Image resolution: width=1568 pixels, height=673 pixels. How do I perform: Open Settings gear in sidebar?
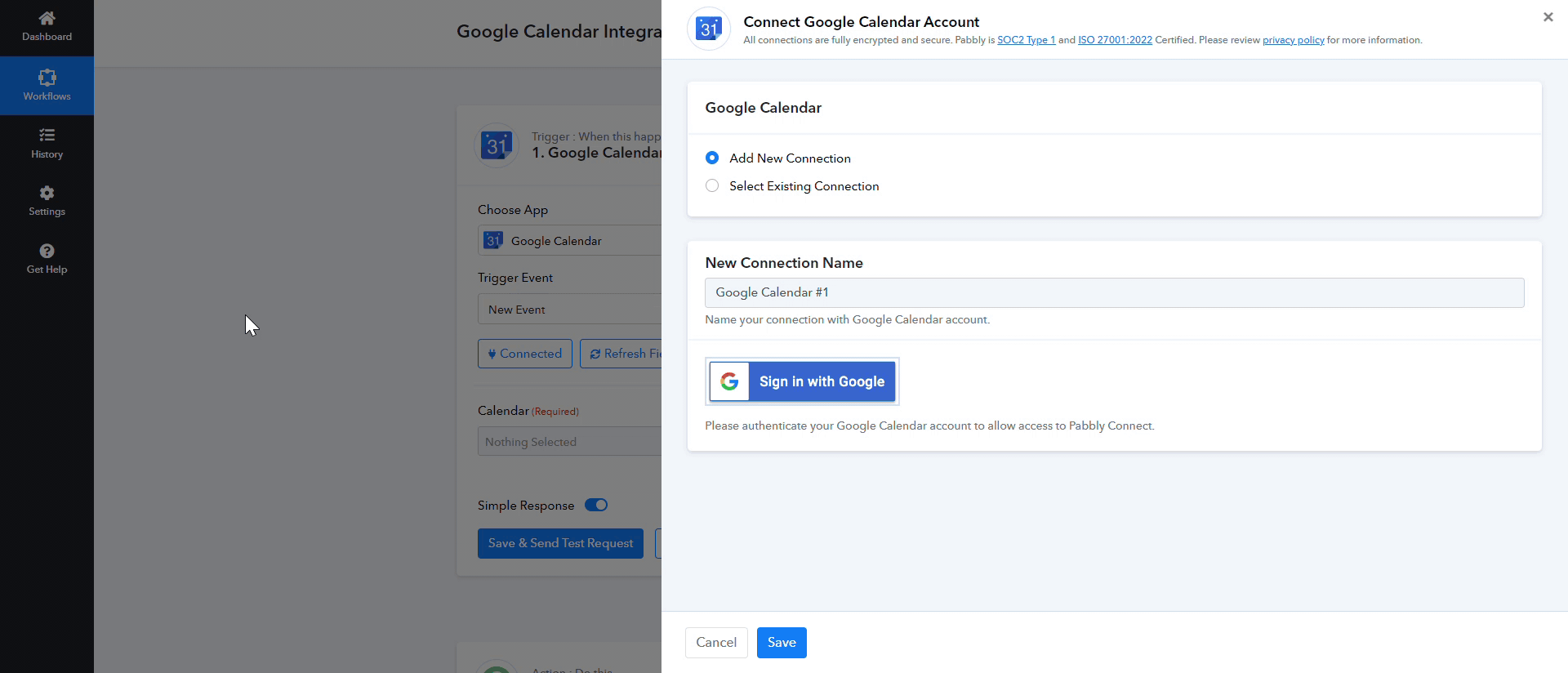click(x=47, y=194)
